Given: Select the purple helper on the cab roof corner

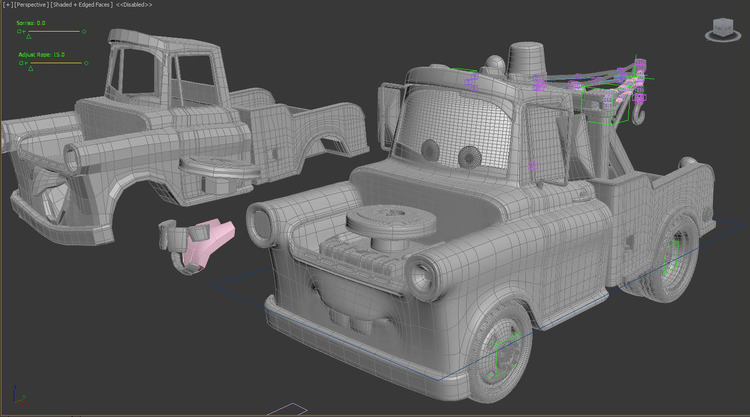Looking at the screenshot, I should click(x=540, y=80).
